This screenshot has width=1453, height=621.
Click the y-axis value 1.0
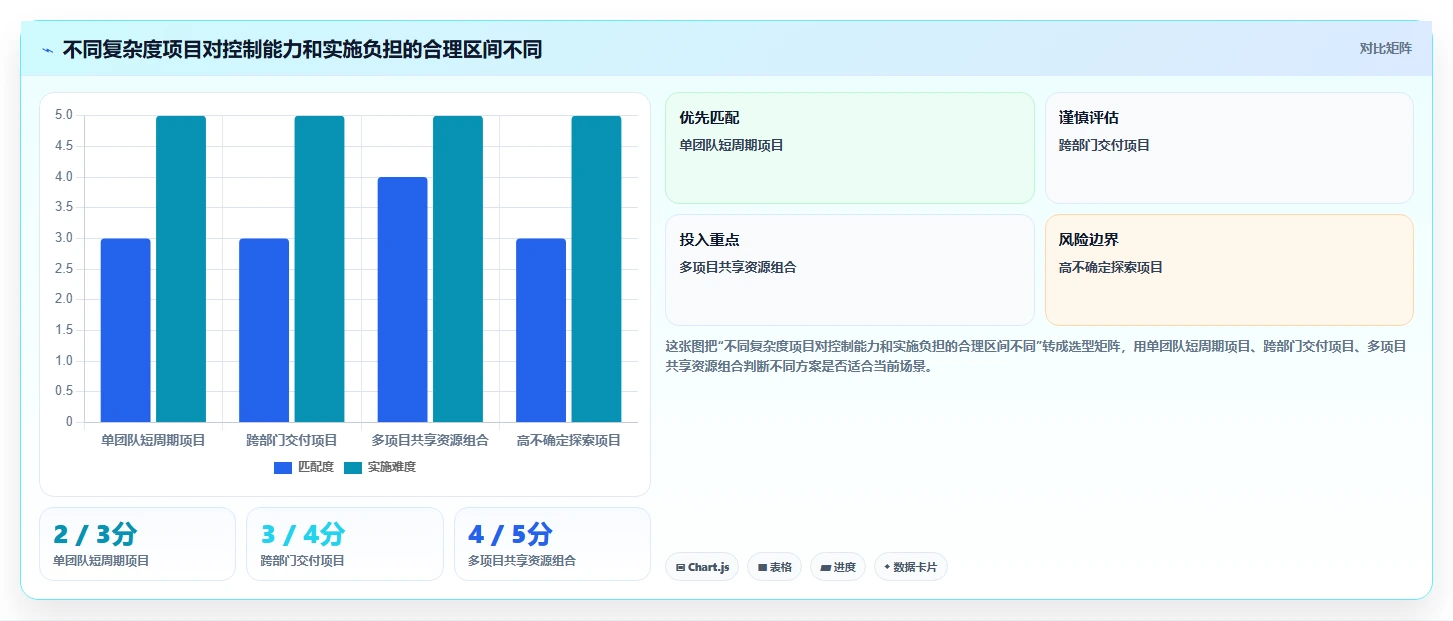63,360
